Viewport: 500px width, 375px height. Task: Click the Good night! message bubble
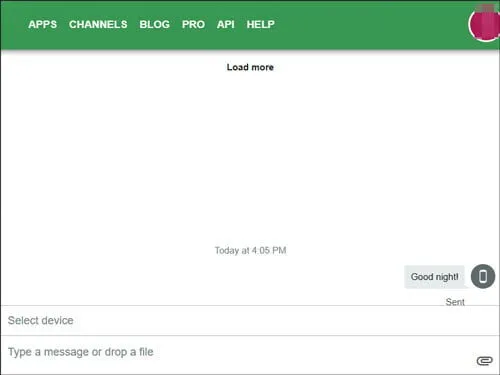click(x=434, y=277)
